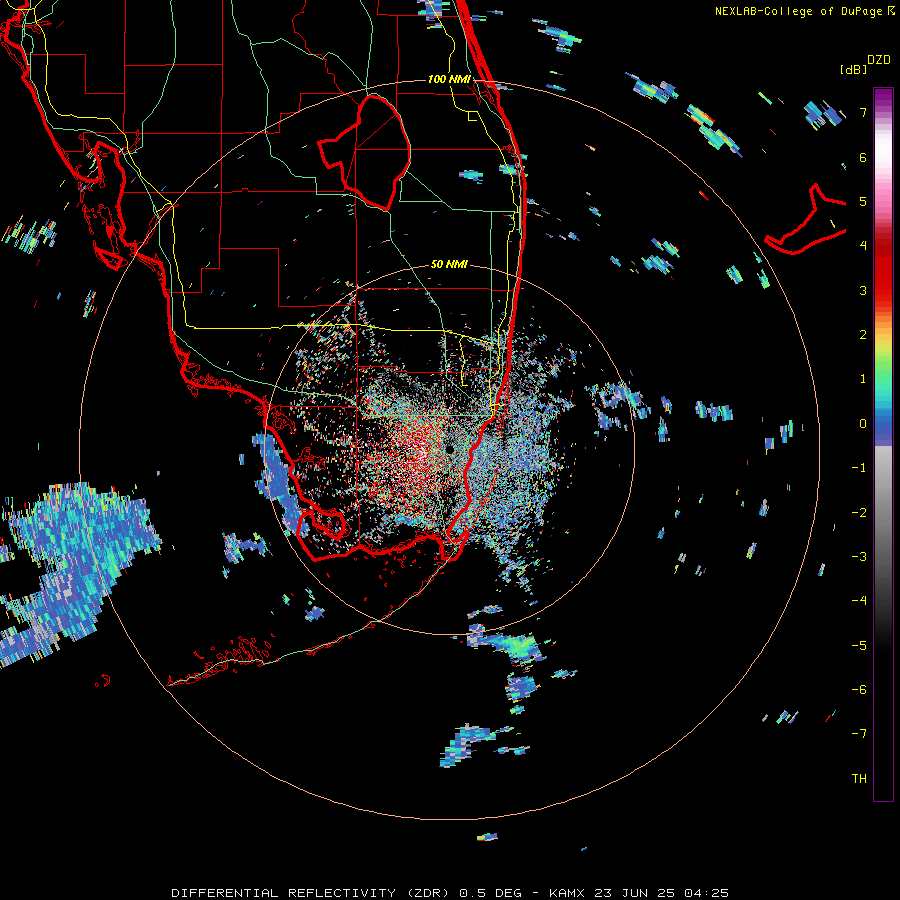
Task: Click the black radar site dot at center
Action: 449,449
